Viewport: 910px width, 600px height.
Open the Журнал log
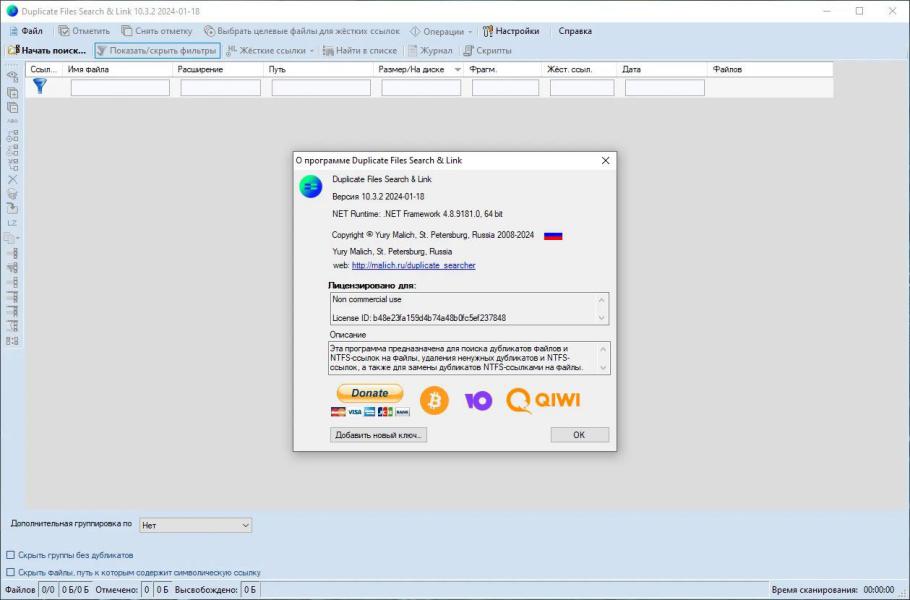pyautogui.click(x=430, y=50)
